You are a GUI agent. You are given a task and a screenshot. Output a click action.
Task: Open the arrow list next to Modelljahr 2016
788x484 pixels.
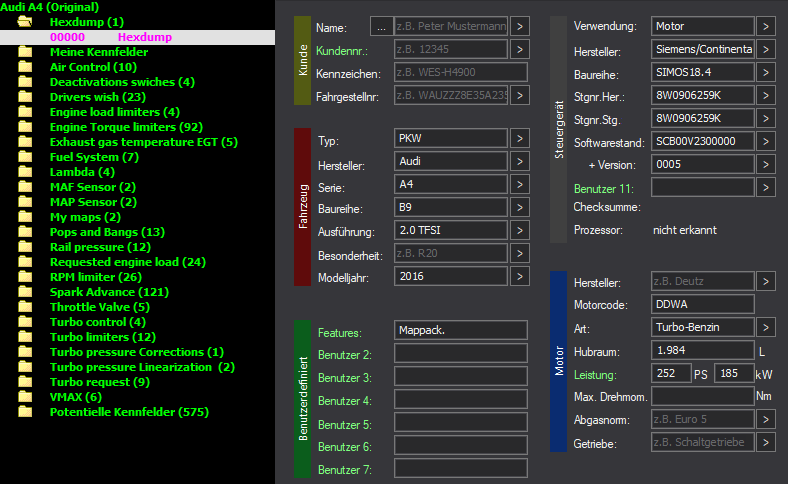pos(520,276)
